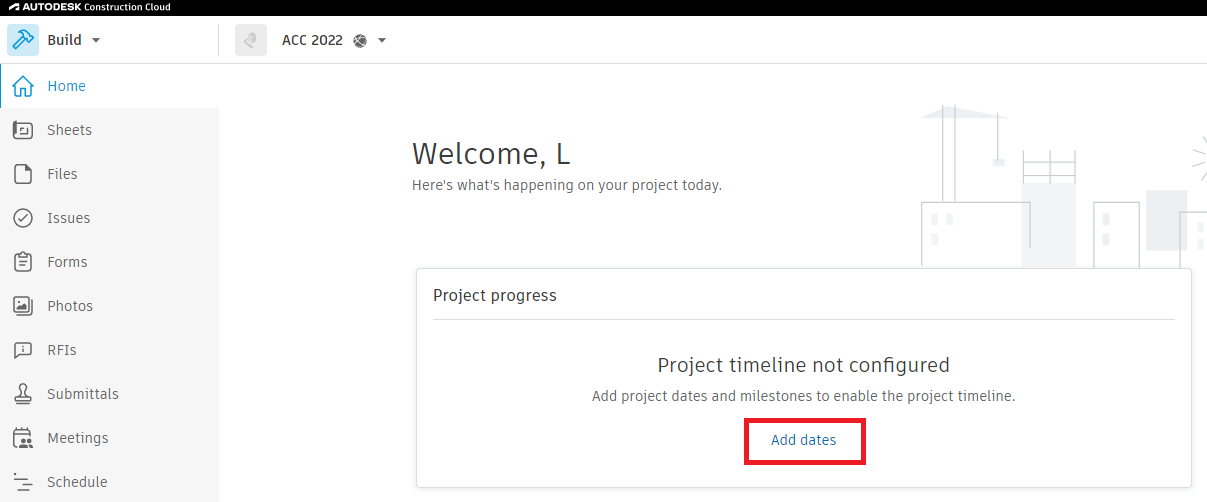The height and width of the screenshot is (502, 1207).
Task: Click the Add dates link
Action: tap(803, 440)
